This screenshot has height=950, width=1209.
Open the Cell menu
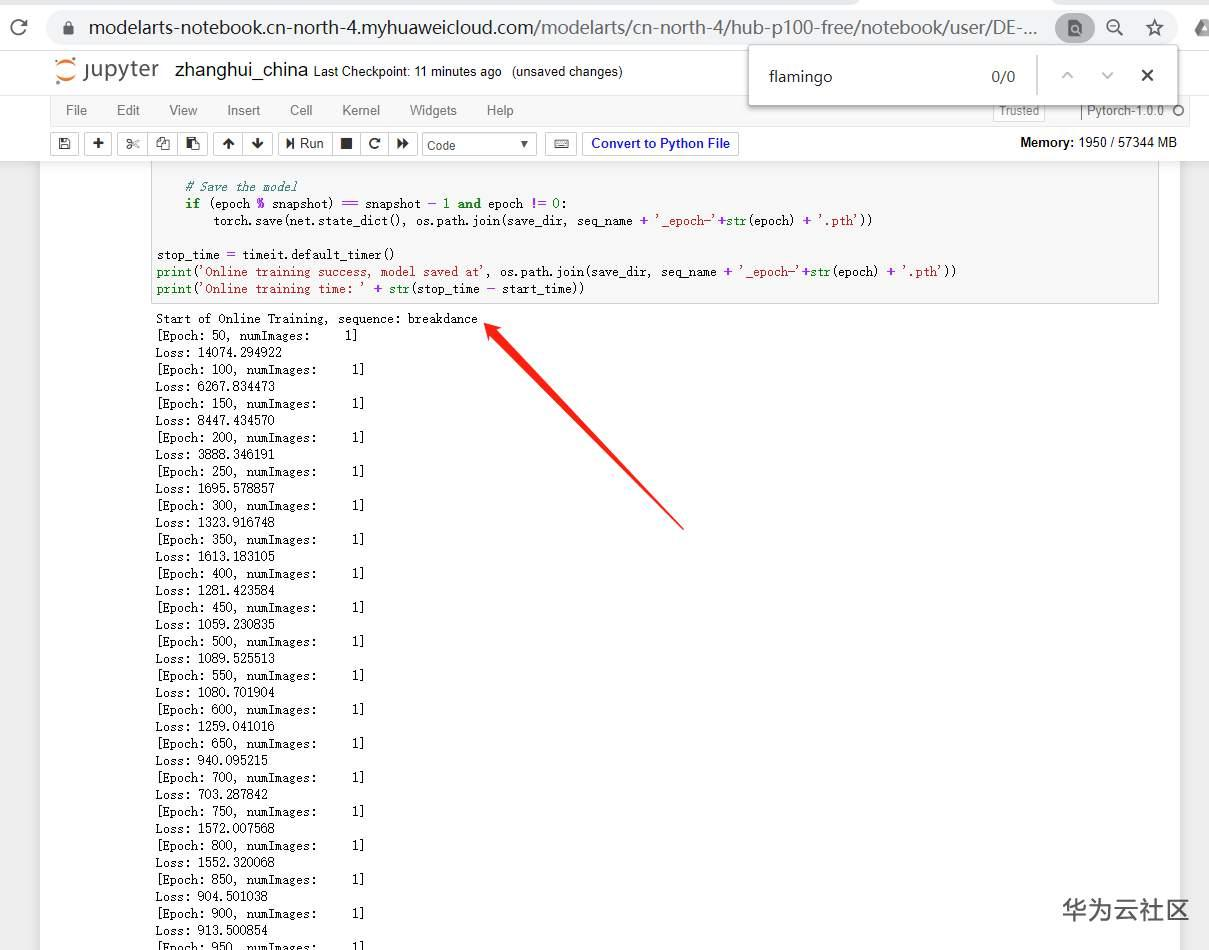(x=301, y=111)
